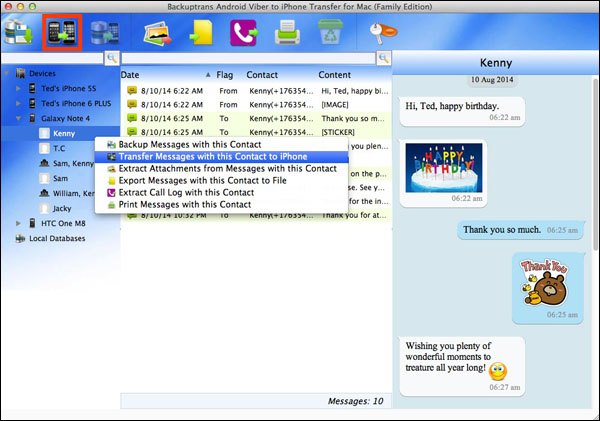Collapse the Galaxy Note 4 node
Viewport: 600px width, 421px height.
pos(18,118)
